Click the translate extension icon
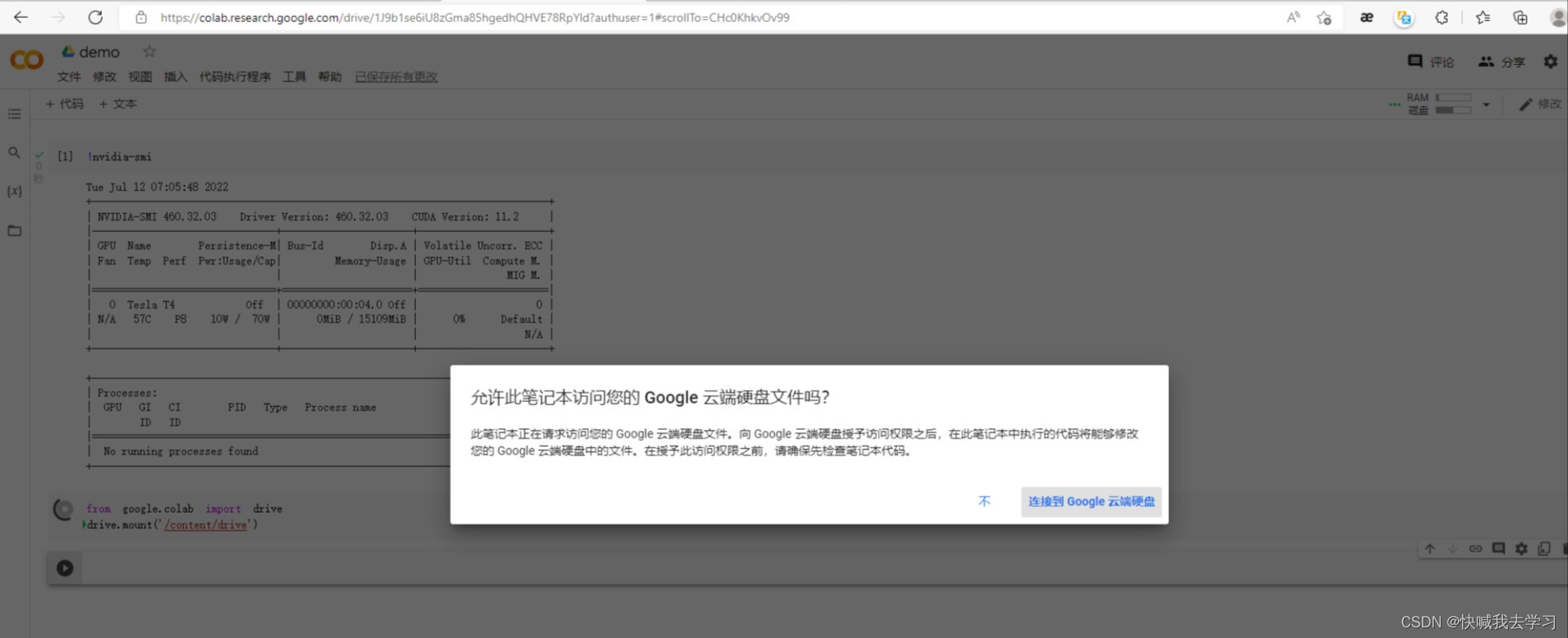Viewport: 1568px width, 638px height. click(x=1404, y=17)
